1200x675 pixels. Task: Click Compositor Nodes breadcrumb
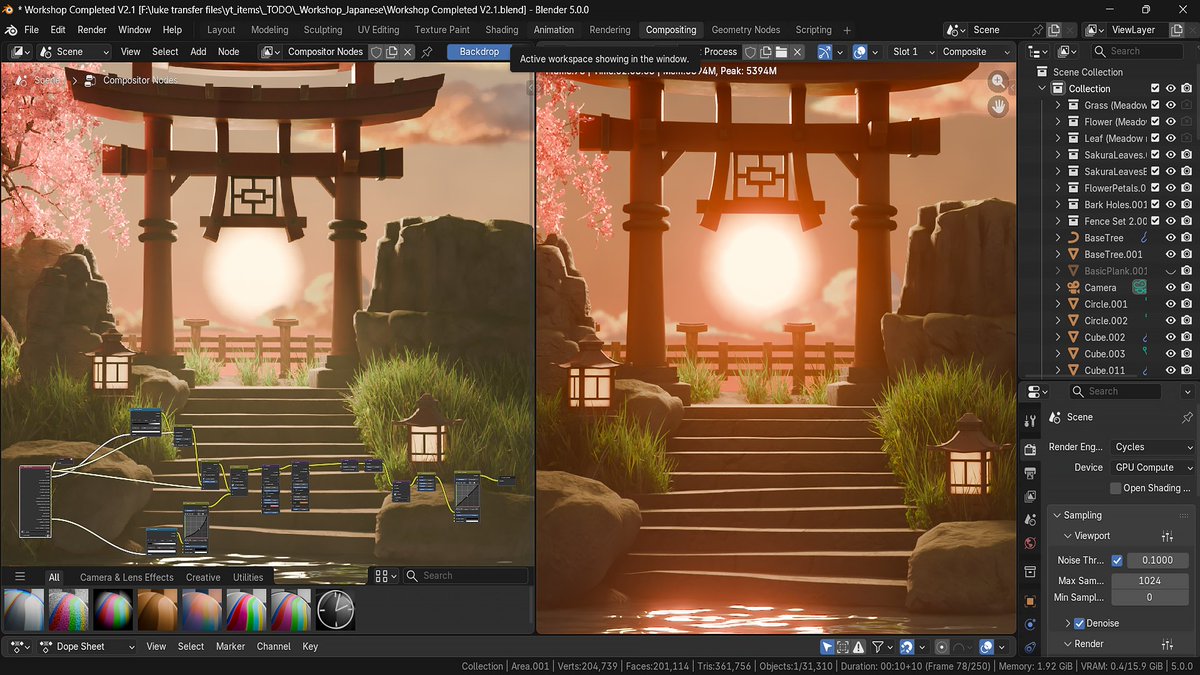[140, 80]
